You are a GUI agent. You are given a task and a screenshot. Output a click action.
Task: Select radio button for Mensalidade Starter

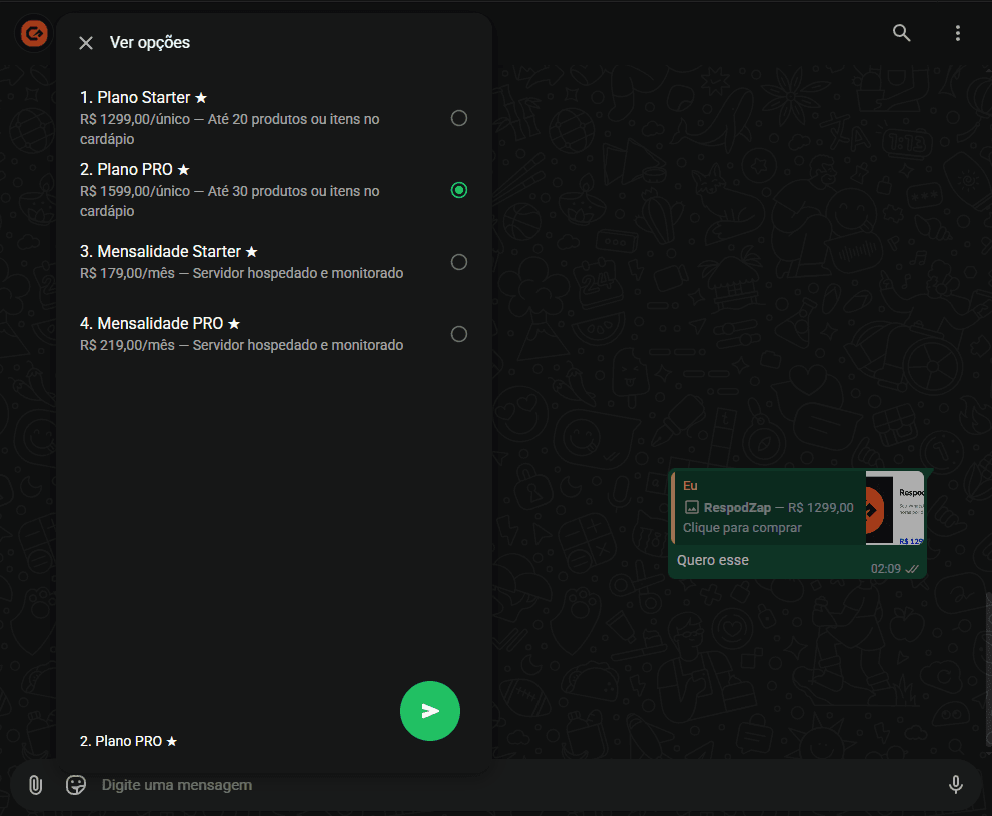click(x=459, y=262)
